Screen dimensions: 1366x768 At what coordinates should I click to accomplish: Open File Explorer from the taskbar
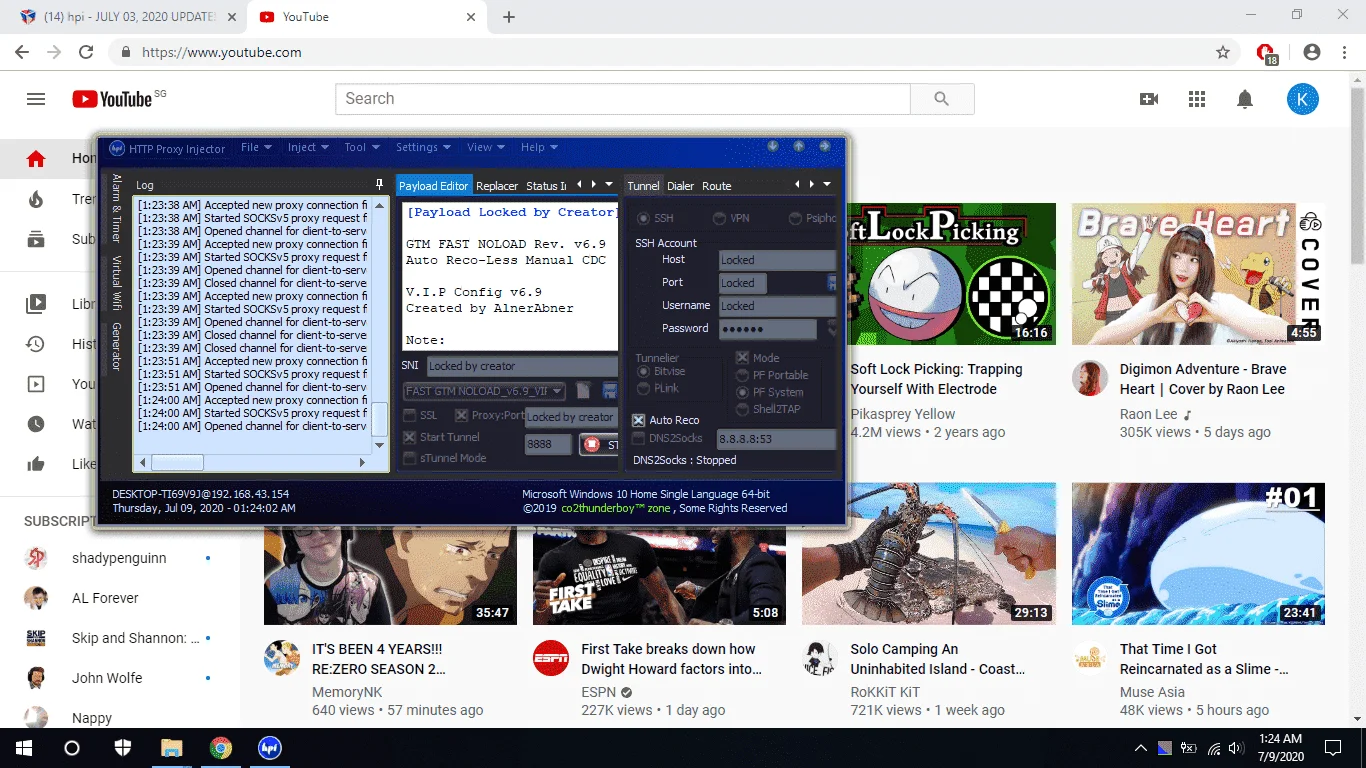(x=172, y=748)
